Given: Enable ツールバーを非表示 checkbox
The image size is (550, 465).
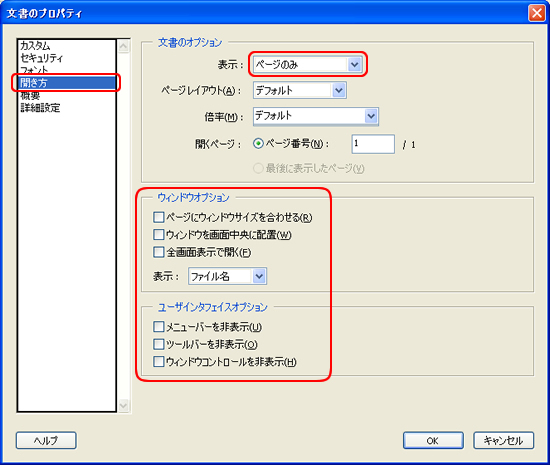Looking at the screenshot, I should tap(159, 344).
